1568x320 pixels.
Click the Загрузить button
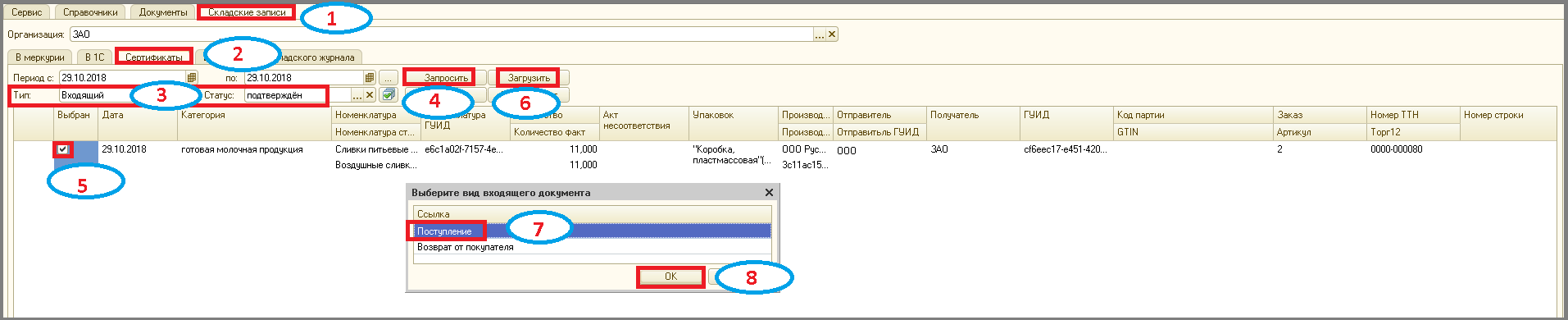(529, 78)
